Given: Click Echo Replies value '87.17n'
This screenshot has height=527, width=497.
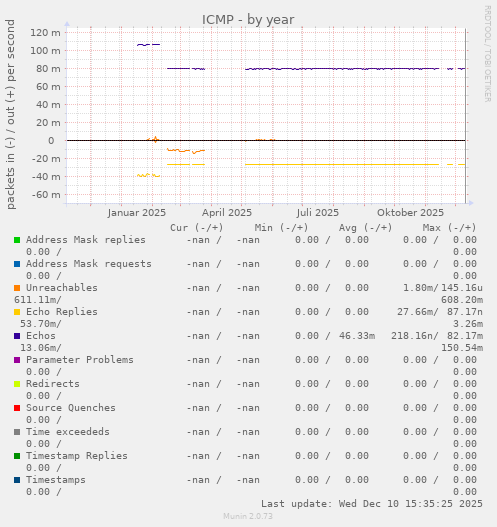Looking at the screenshot, I should [465, 312].
